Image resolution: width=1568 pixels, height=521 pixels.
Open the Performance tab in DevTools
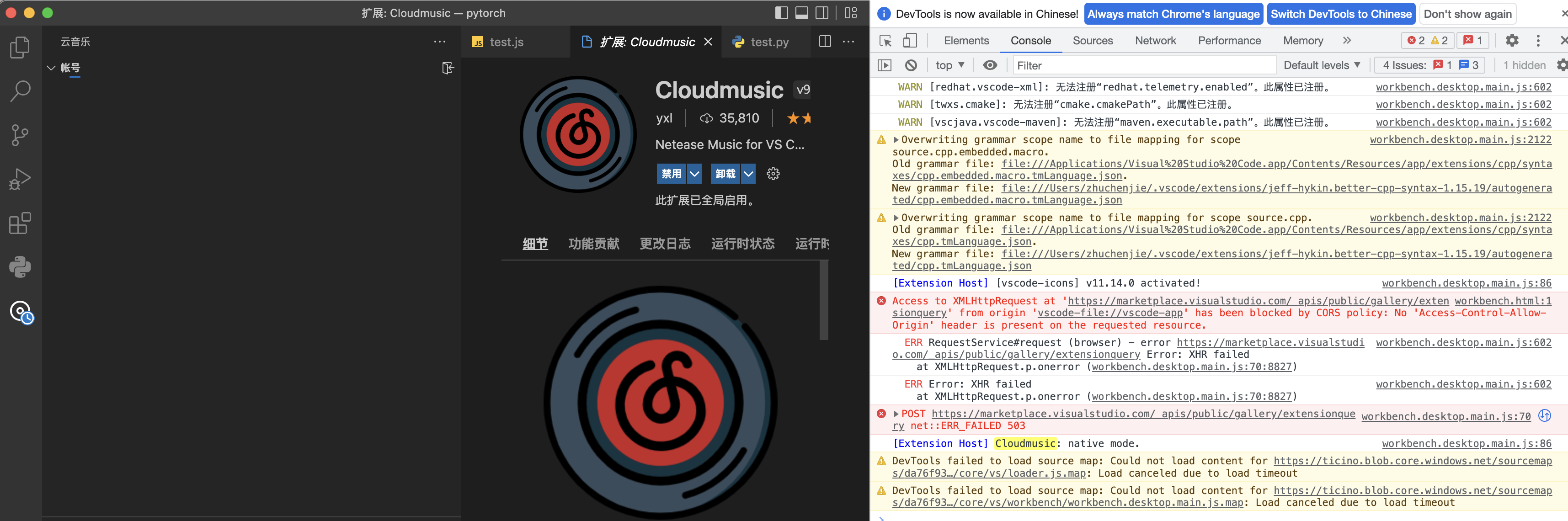pos(1229,40)
